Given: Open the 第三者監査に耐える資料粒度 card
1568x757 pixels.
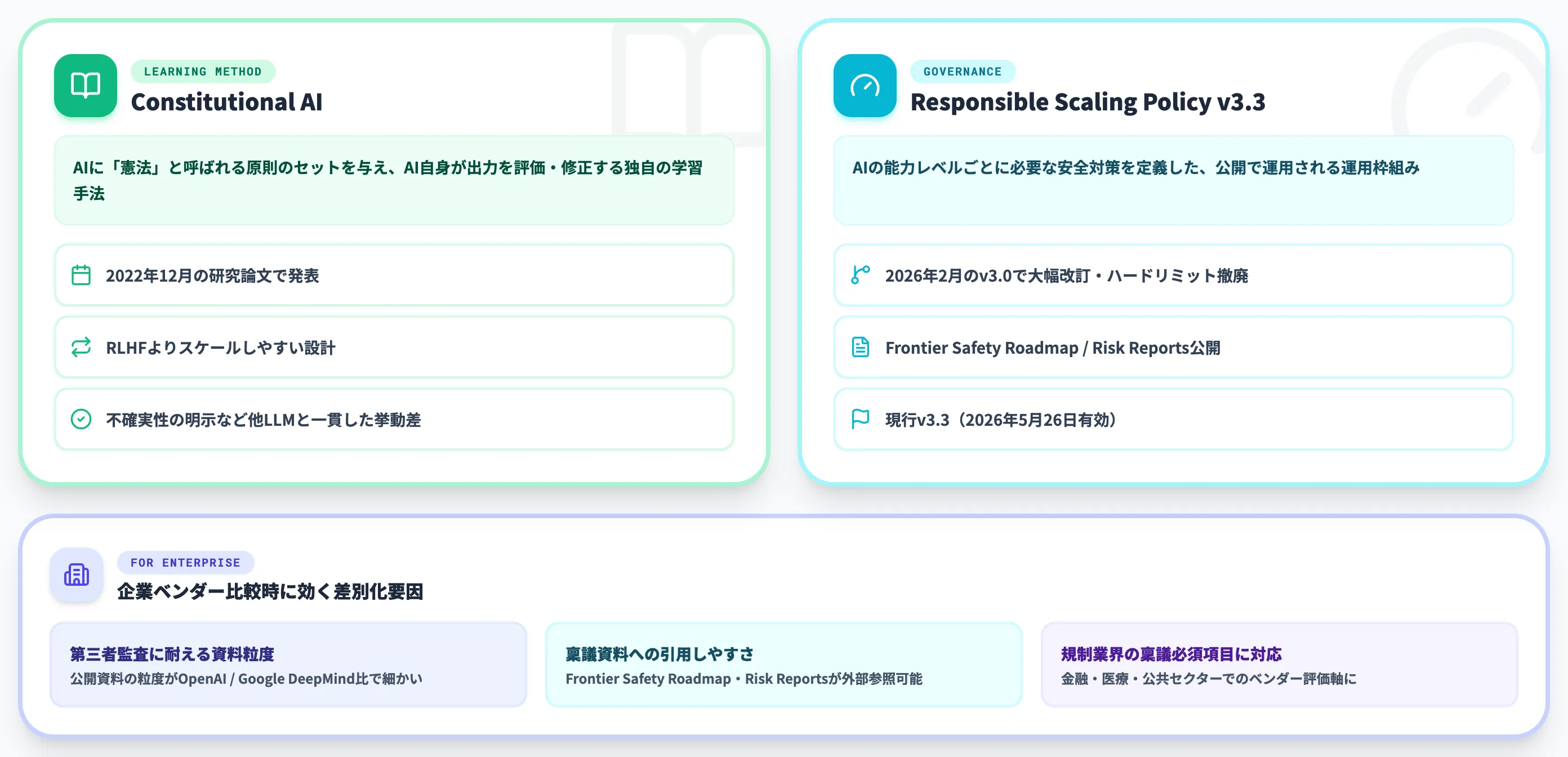Looking at the screenshot, I should coord(288,665).
